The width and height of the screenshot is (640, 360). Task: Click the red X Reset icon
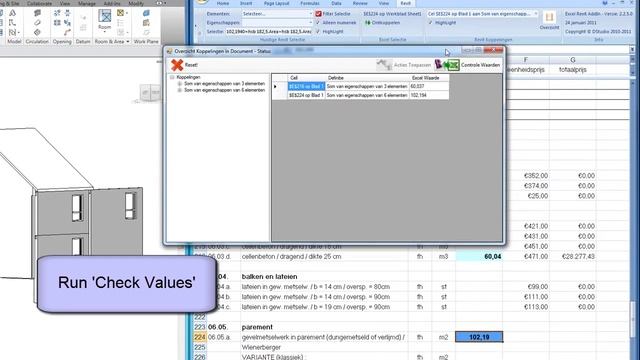click(177, 65)
